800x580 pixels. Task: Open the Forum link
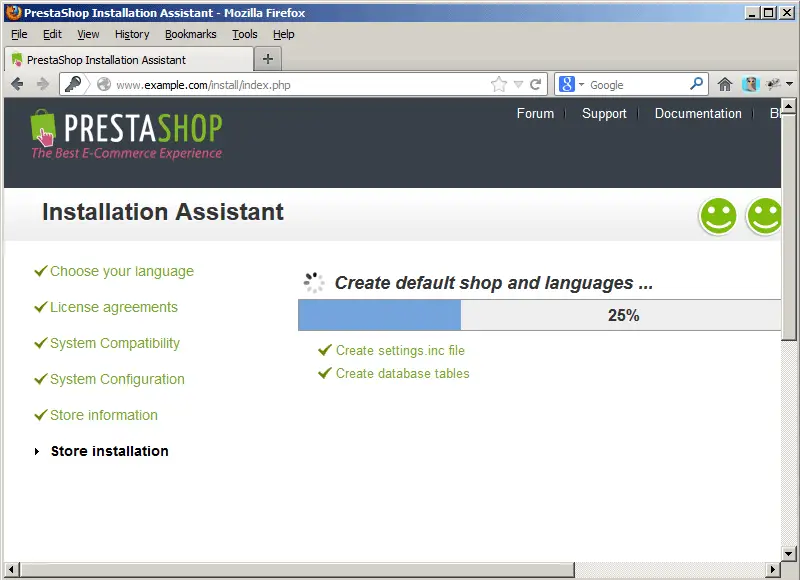pyautogui.click(x=535, y=113)
